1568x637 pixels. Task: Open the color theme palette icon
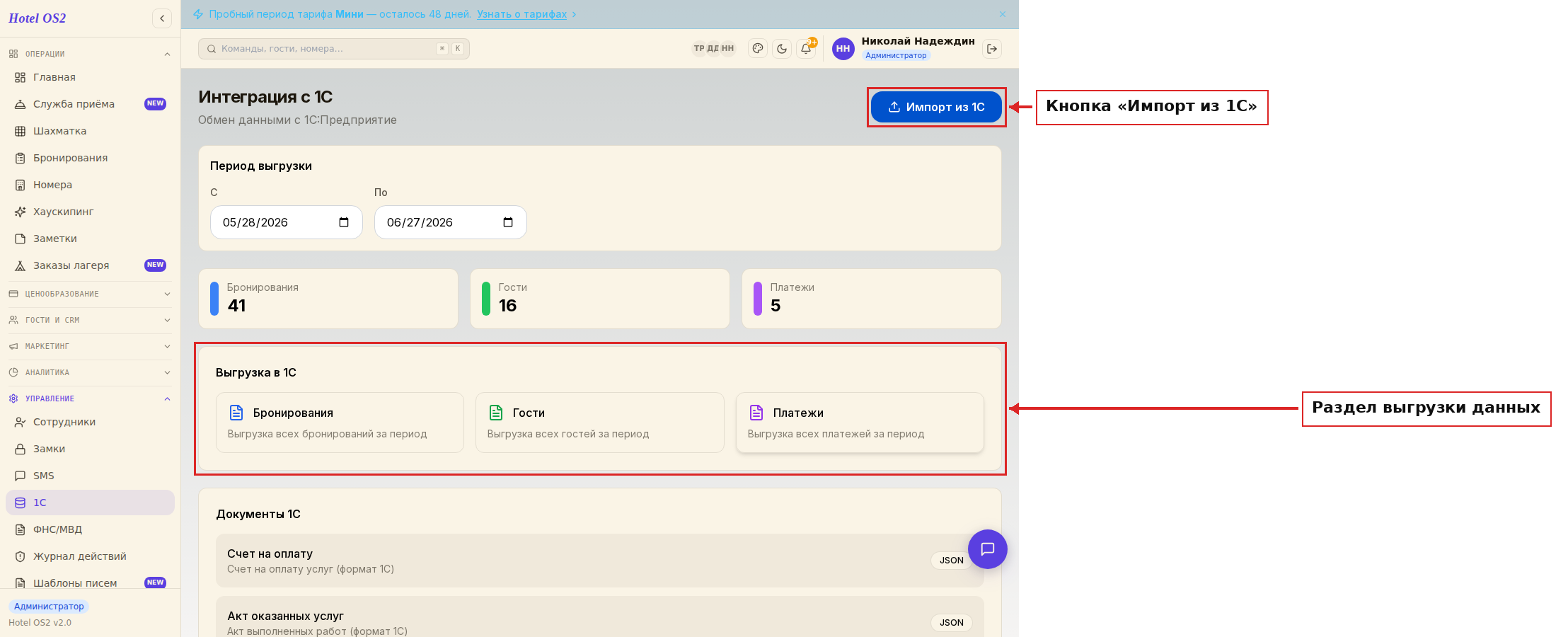[x=758, y=49]
